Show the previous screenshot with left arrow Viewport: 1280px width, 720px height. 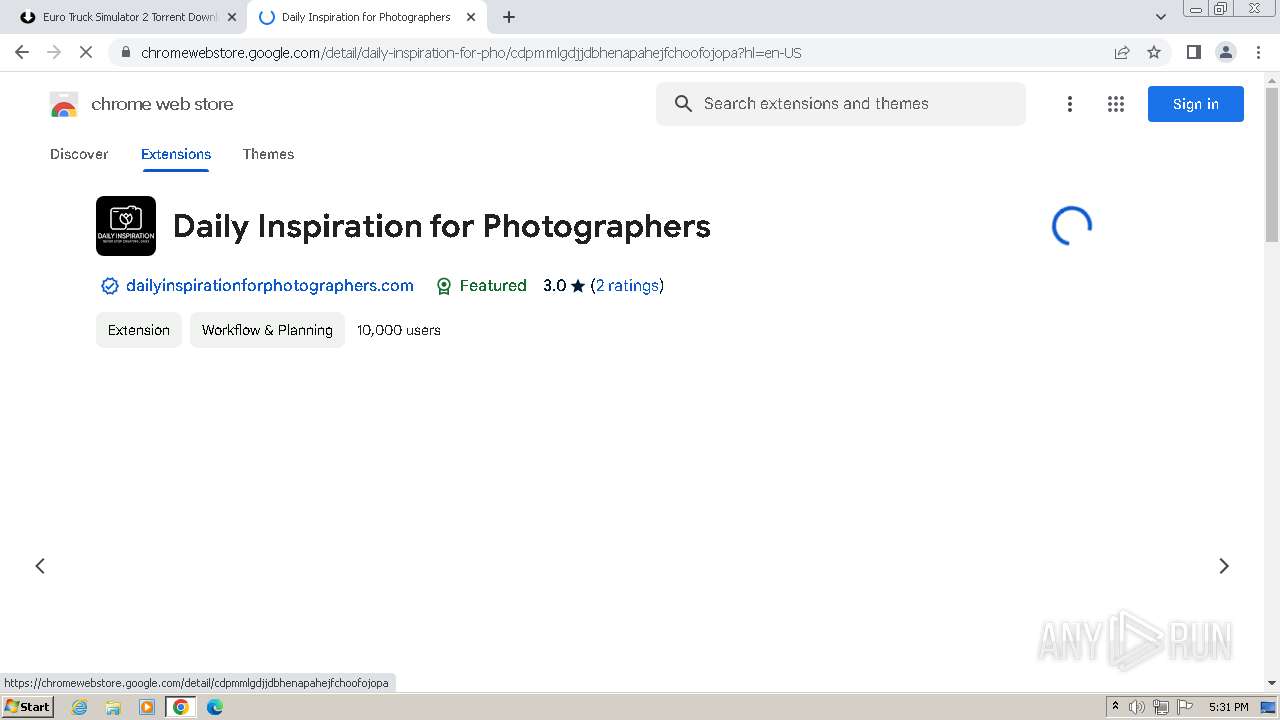pyautogui.click(x=40, y=566)
